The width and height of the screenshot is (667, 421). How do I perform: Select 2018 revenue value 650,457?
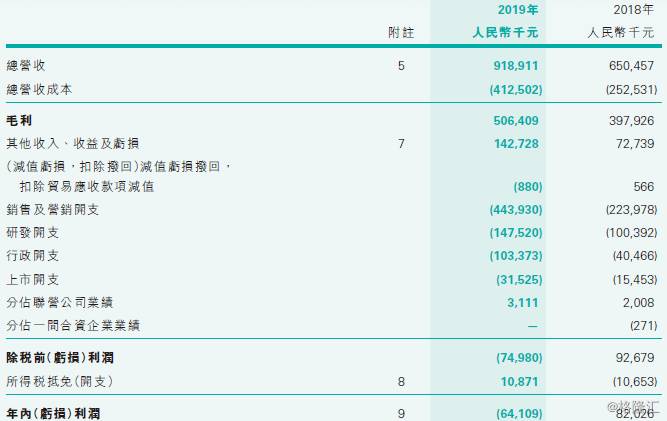pos(631,65)
